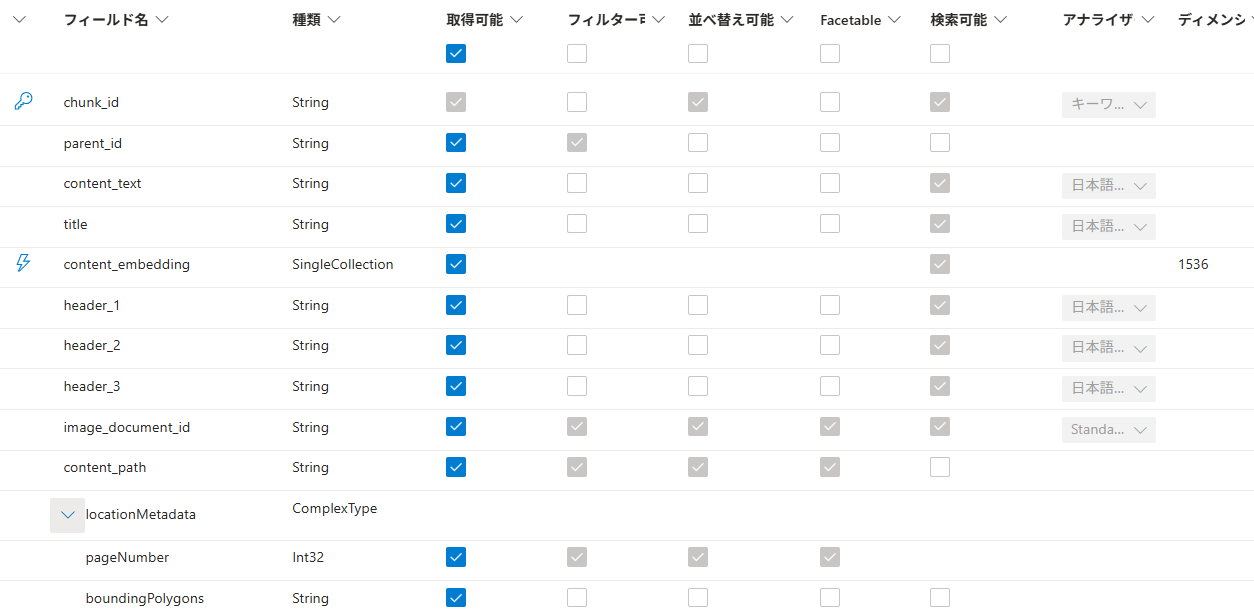1254x611 pixels.
Task: Open the content_text analyzer dropdown
Action: click(1109, 186)
